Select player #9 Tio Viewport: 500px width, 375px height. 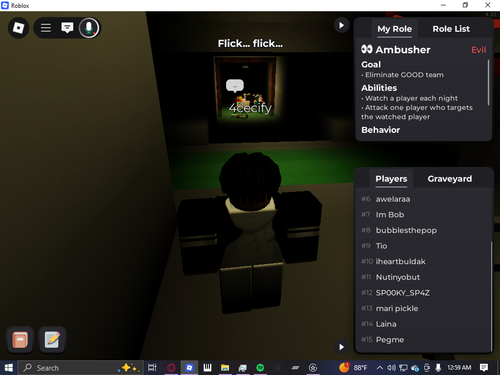423,246
